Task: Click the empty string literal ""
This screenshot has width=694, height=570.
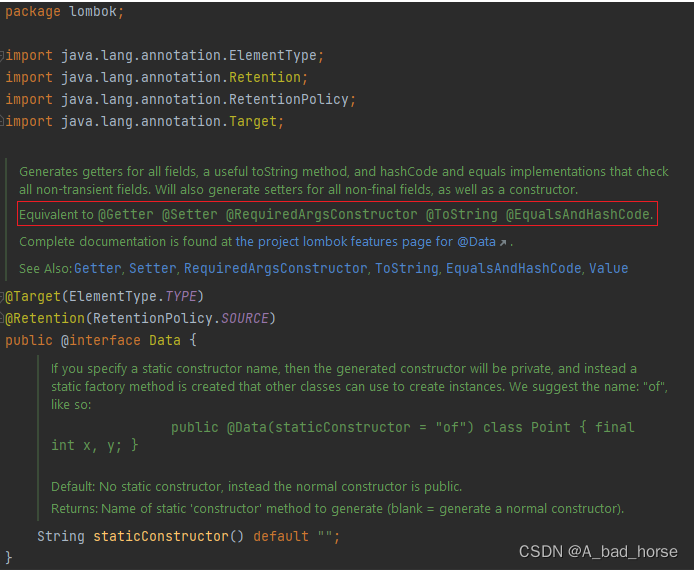Action: 325,535
